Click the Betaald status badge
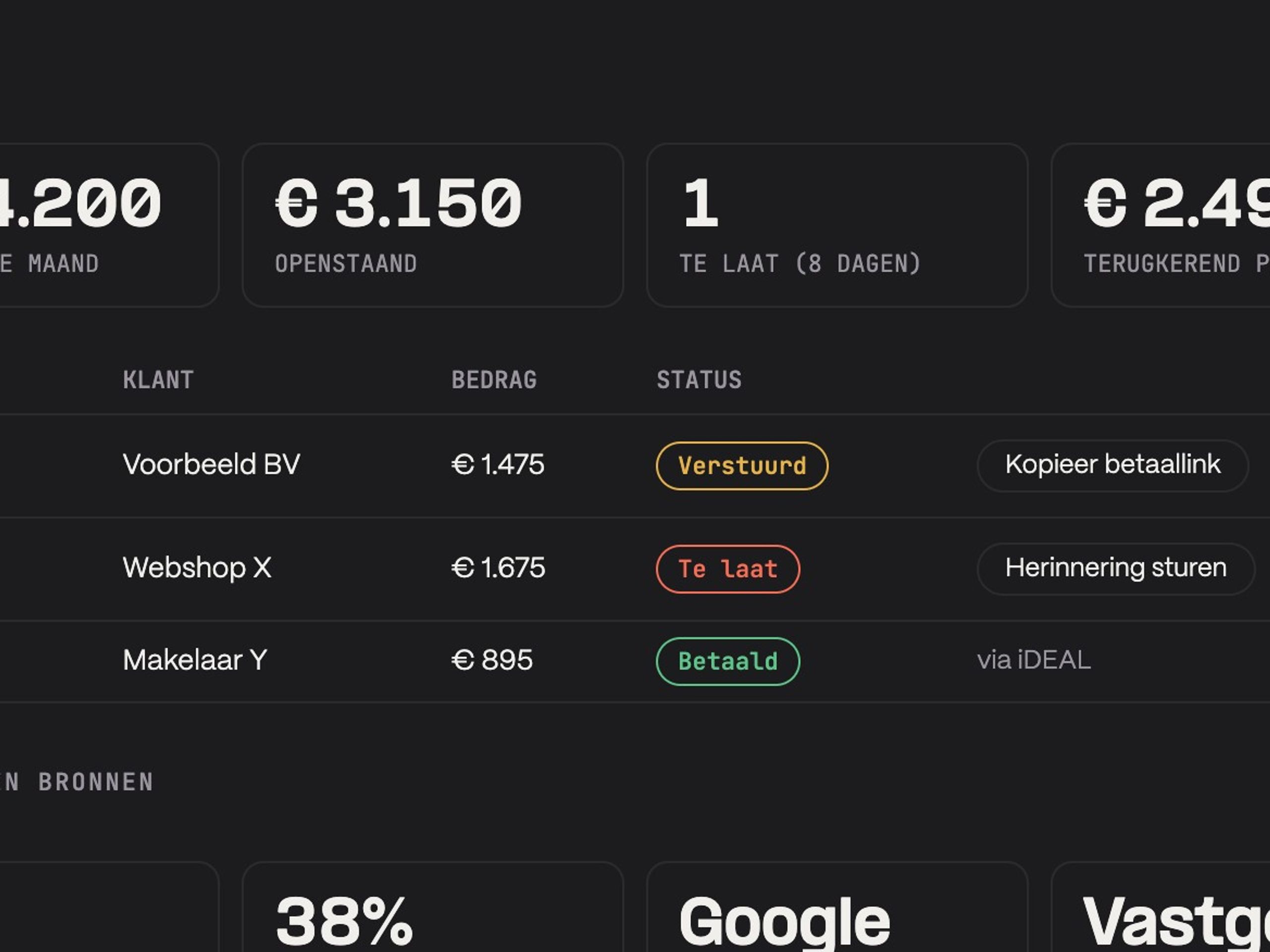 [x=727, y=661]
